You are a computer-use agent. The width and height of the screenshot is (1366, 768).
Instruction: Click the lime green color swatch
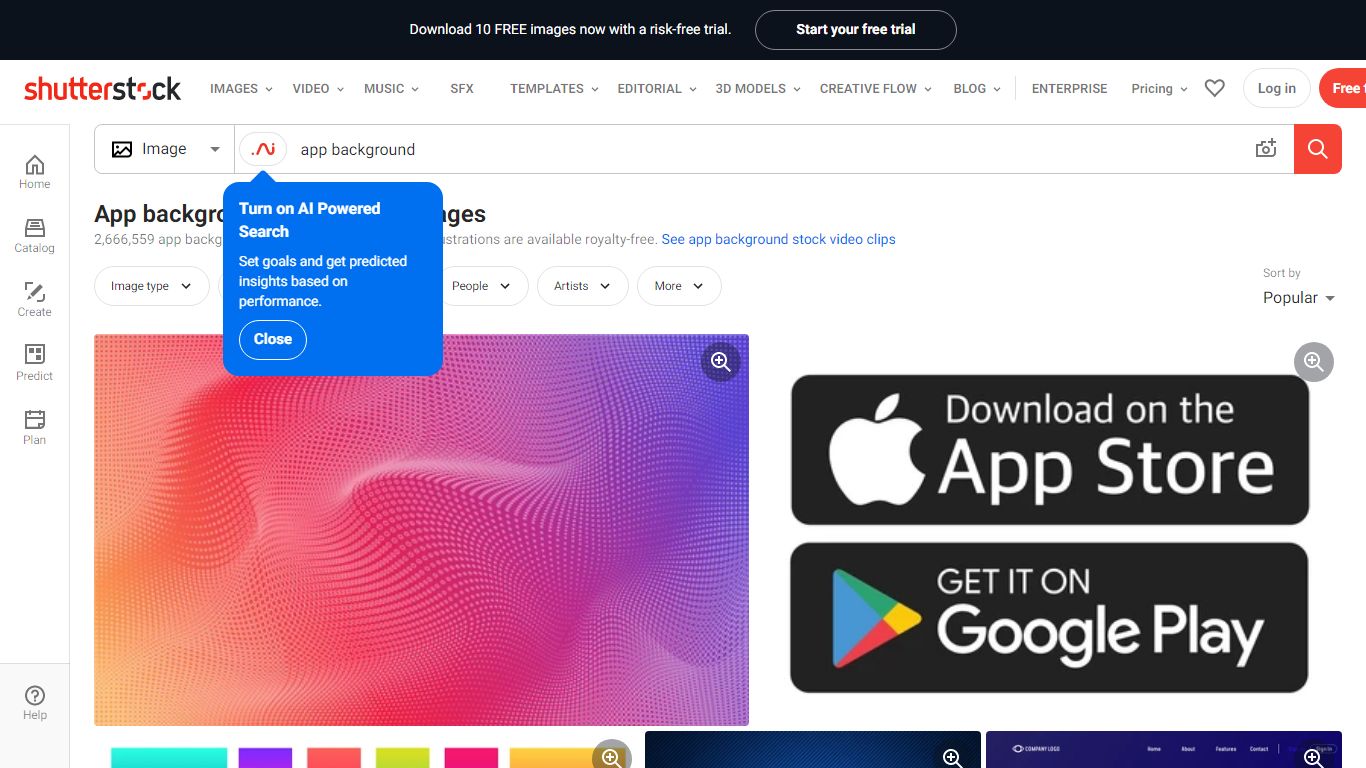pyautogui.click(x=402, y=758)
